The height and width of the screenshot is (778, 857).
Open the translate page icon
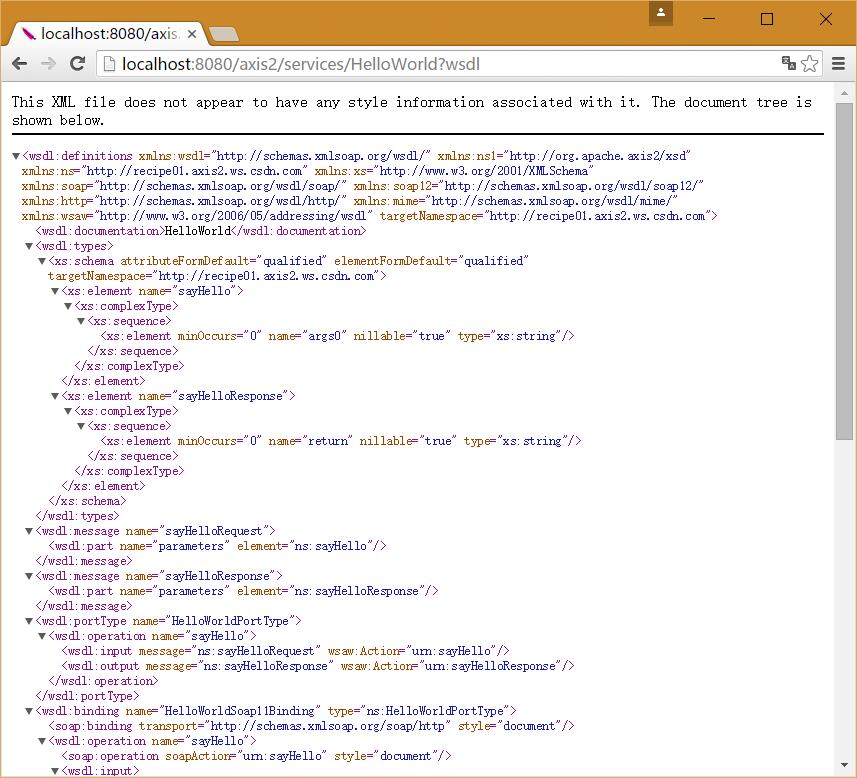click(x=789, y=64)
